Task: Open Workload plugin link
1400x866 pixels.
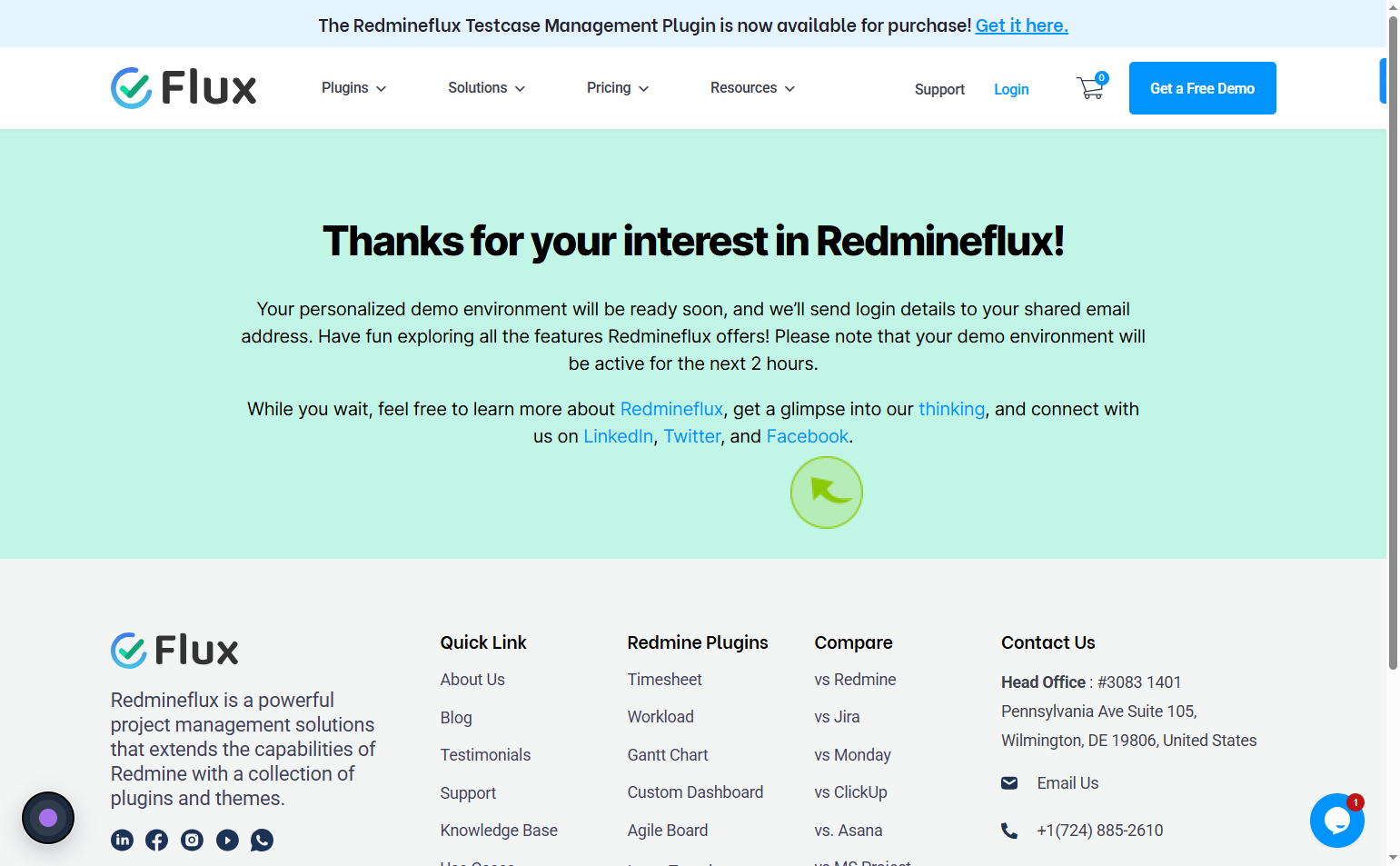Action: point(660,717)
